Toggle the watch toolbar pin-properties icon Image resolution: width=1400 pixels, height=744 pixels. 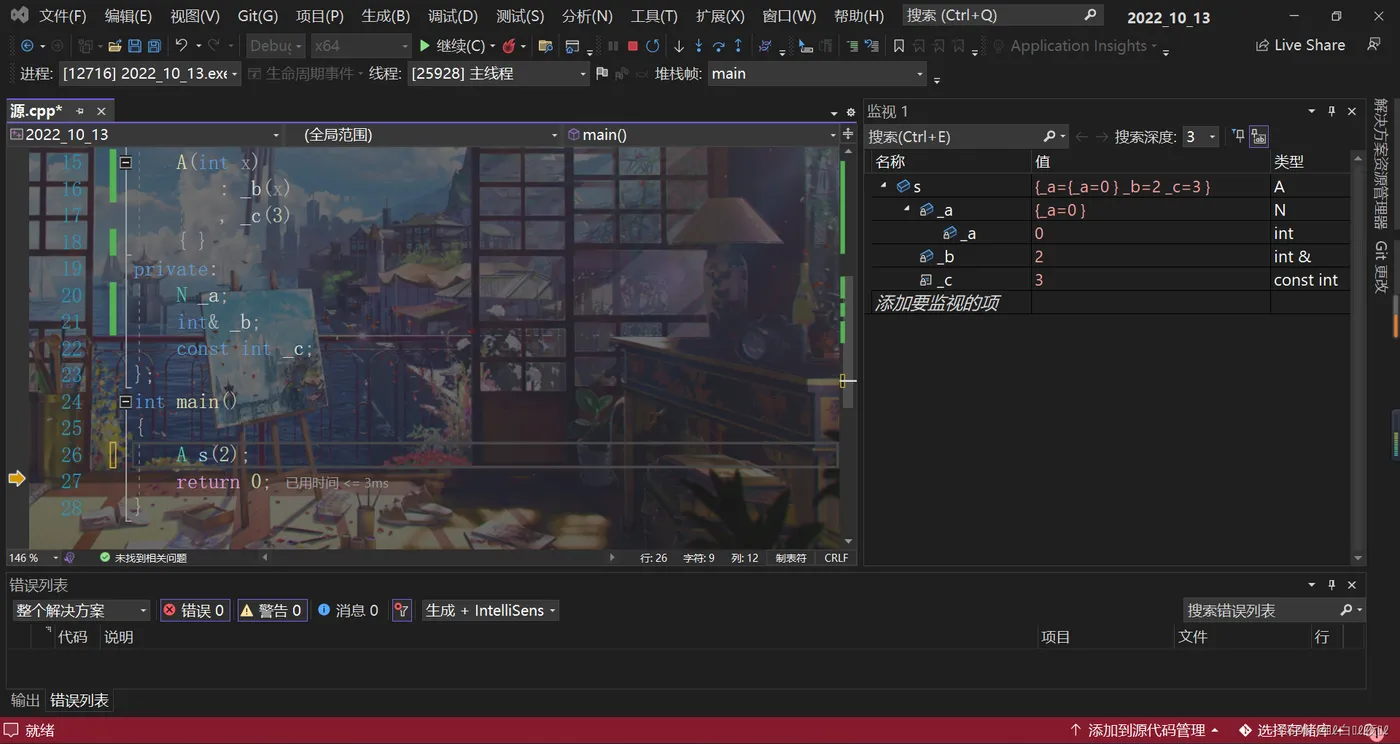point(1238,137)
